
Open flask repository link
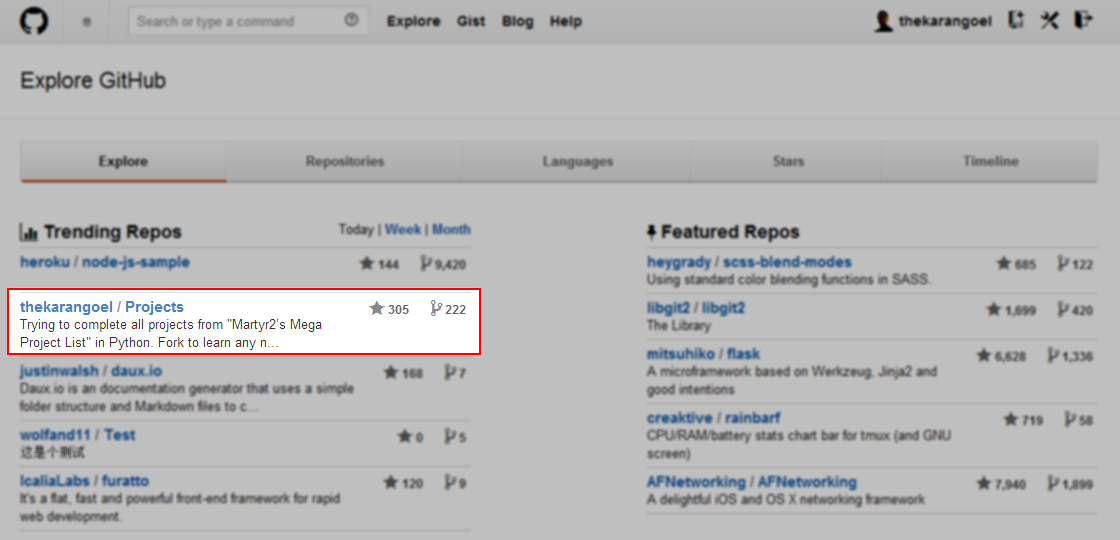pos(744,354)
